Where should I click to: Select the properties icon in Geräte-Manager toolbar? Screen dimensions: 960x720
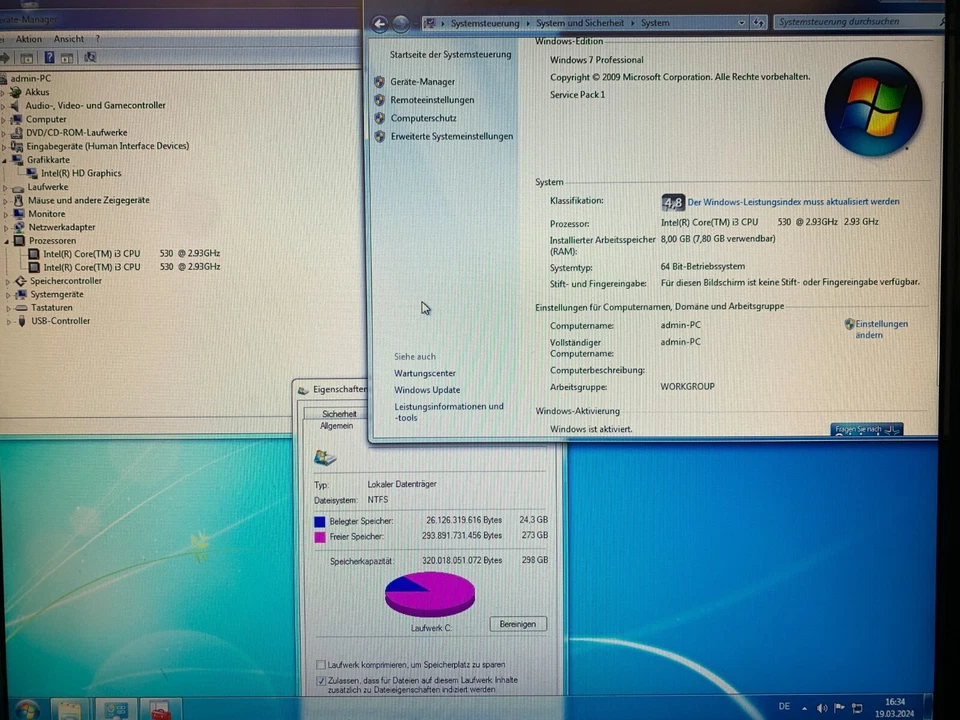click(66, 57)
